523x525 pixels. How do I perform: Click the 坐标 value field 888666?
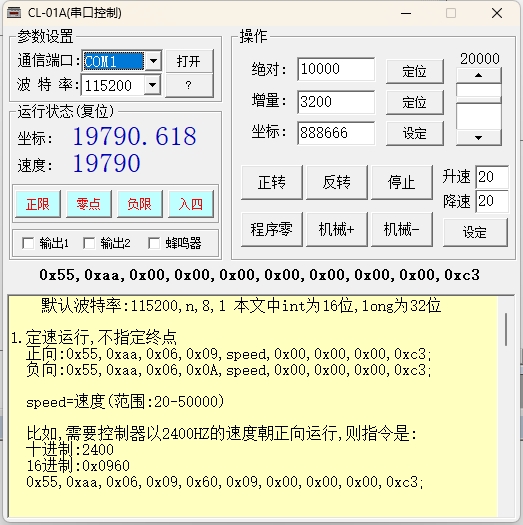pyautogui.click(x=336, y=133)
